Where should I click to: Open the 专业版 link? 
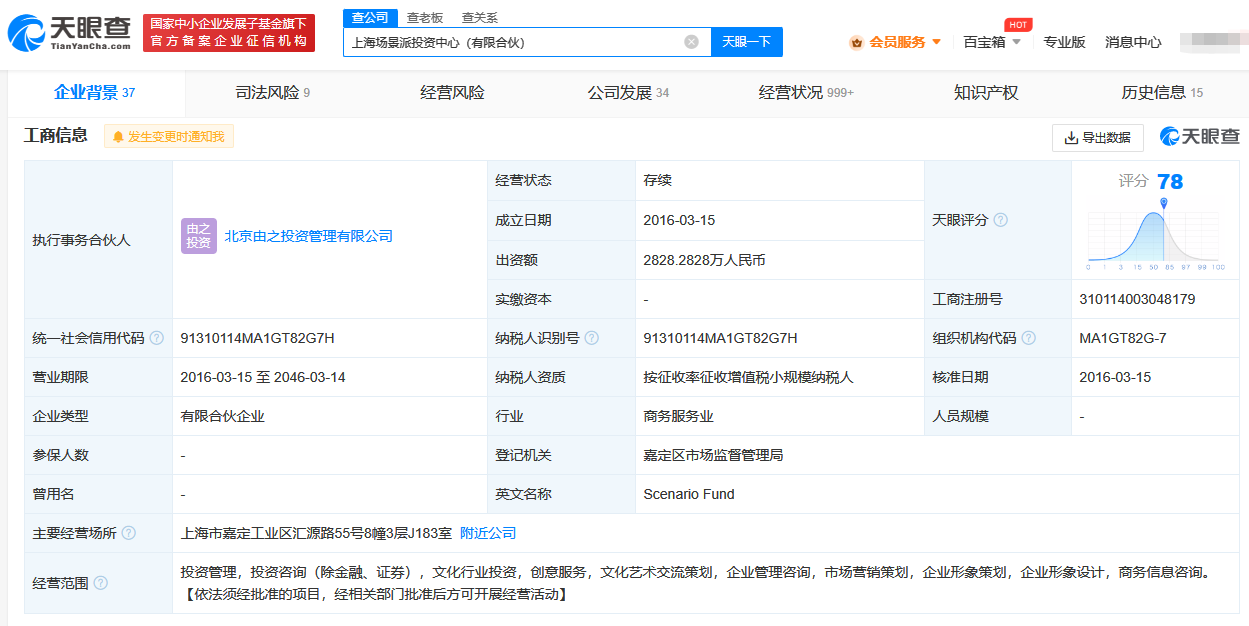click(1064, 42)
